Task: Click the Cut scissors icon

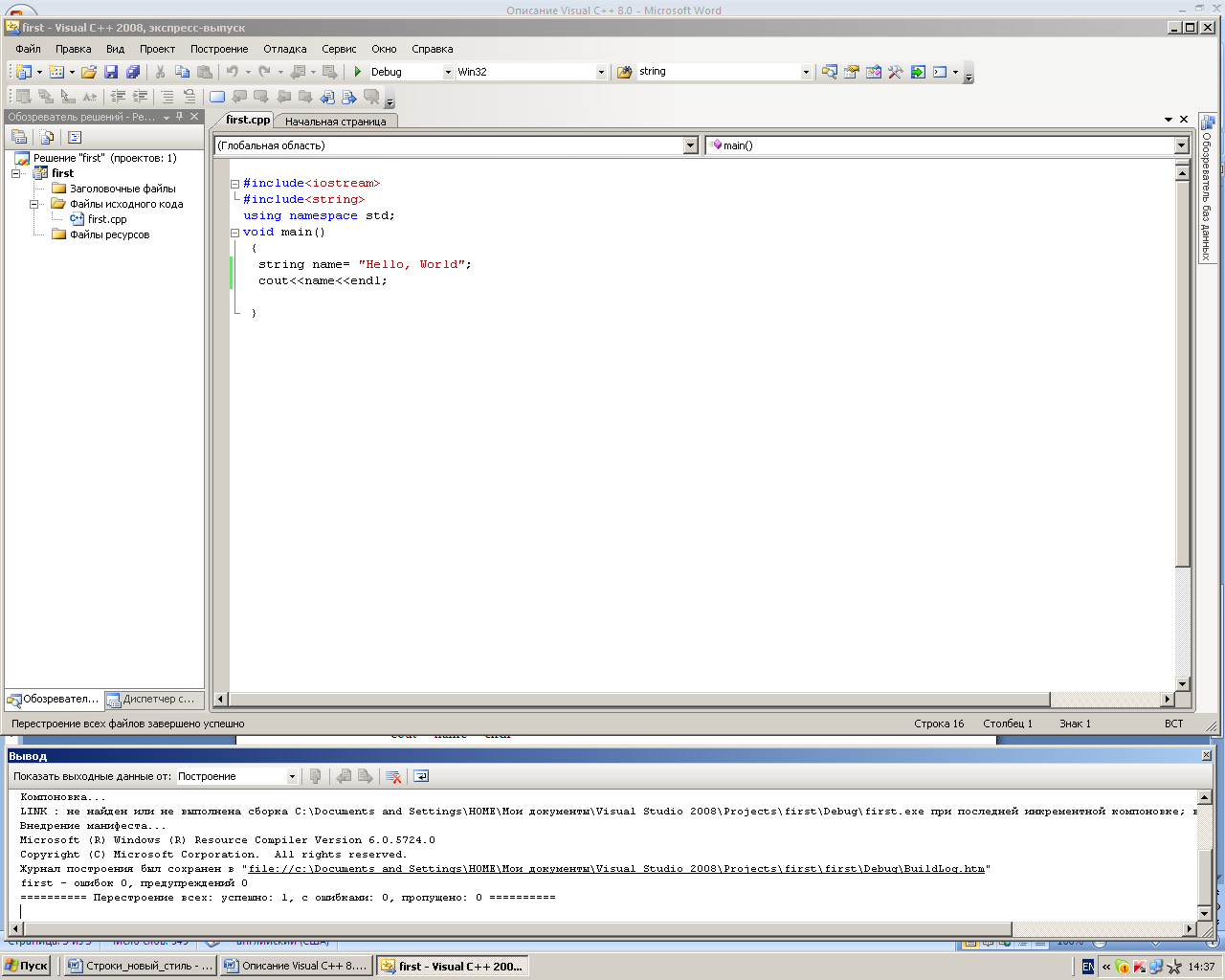Action: coord(160,72)
